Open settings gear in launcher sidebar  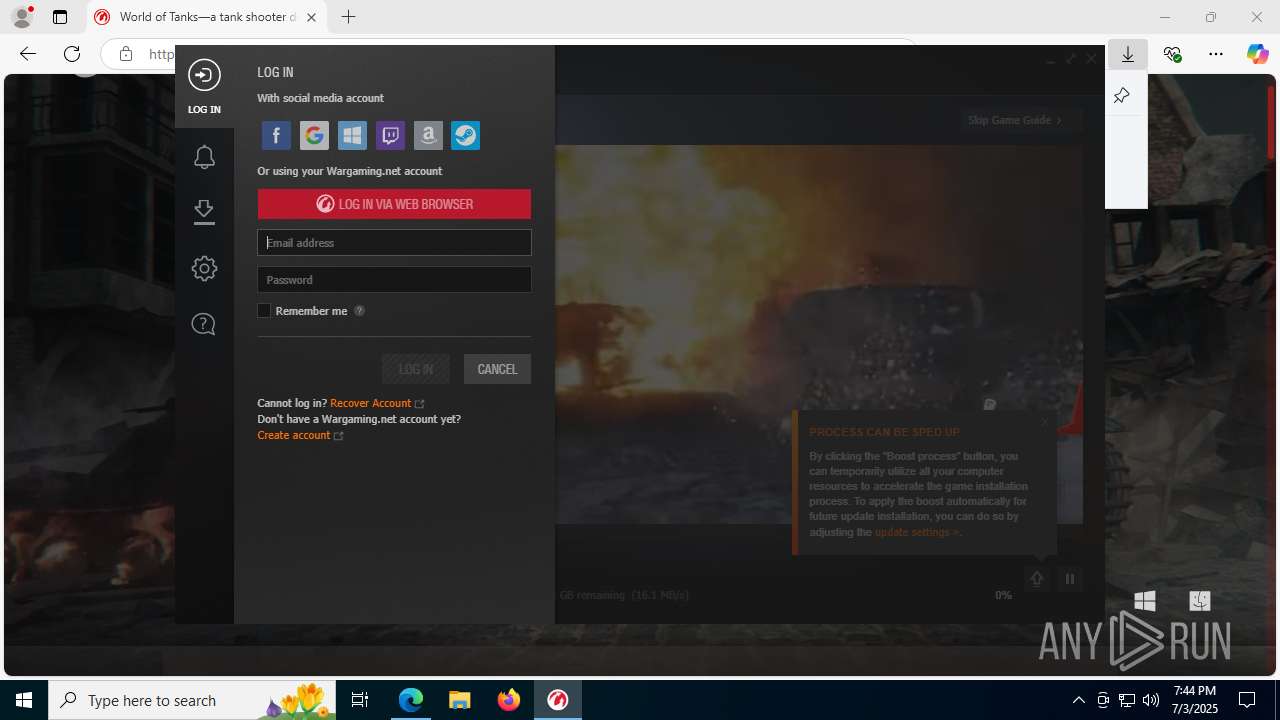[x=204, y=268]
